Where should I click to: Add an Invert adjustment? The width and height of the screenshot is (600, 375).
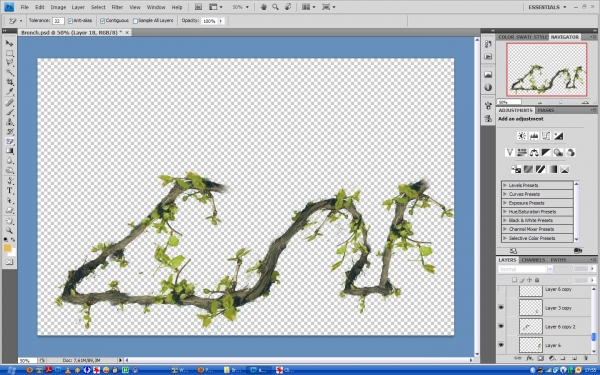(x=516, y=169)
